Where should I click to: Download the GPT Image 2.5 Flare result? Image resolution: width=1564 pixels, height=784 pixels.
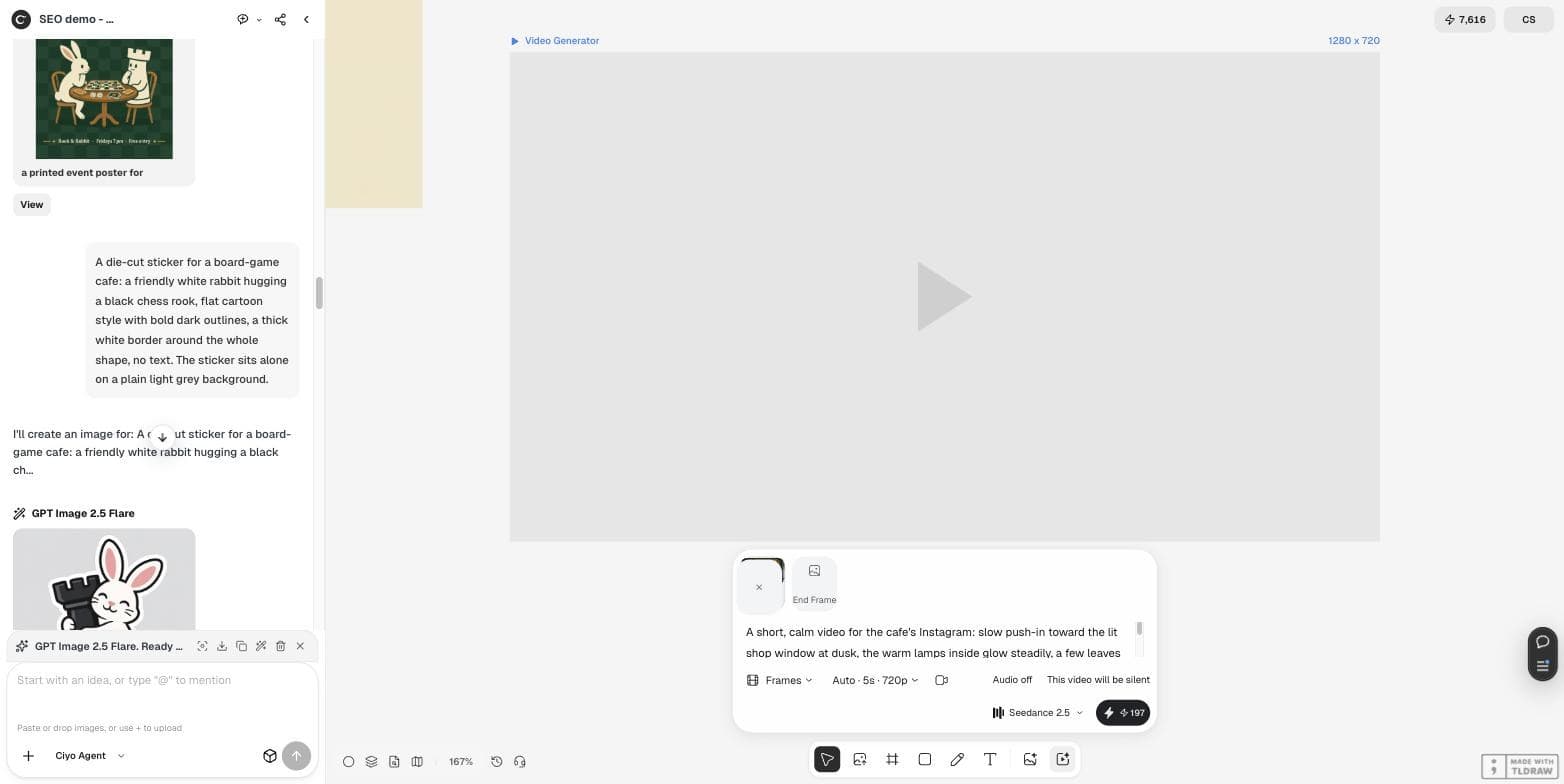coord(222,646)
